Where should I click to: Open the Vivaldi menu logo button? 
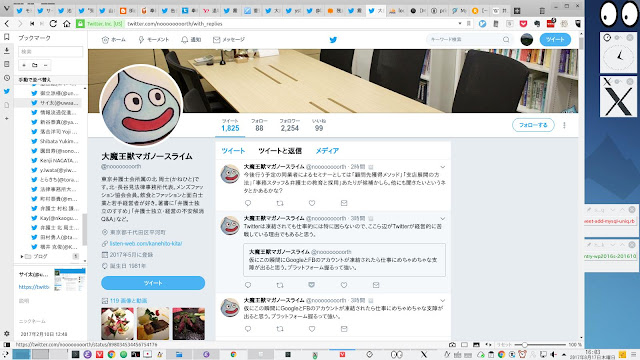(6, 8)
